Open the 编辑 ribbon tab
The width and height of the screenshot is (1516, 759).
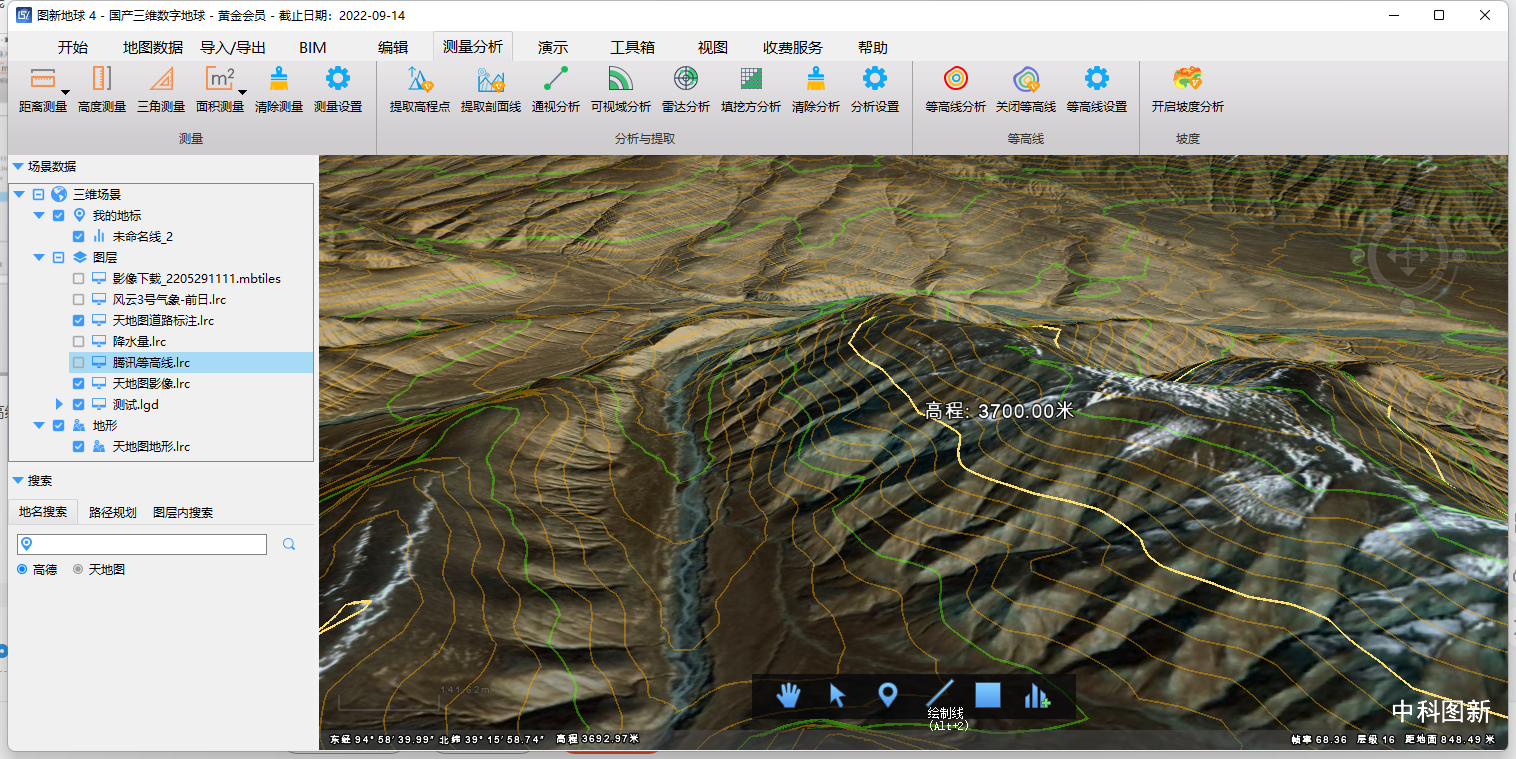coord(393,47)
